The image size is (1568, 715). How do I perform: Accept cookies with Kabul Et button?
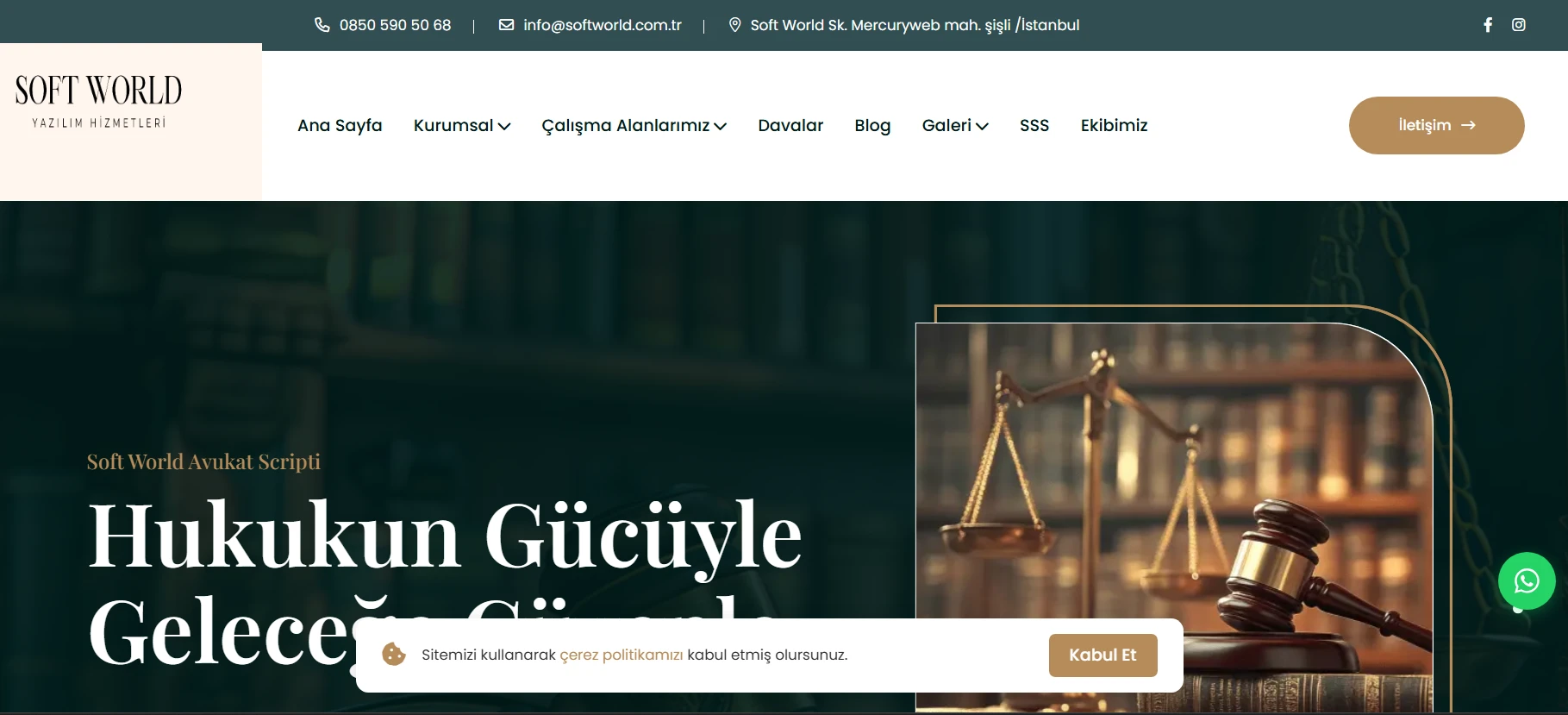click(x=1103, y=655)
